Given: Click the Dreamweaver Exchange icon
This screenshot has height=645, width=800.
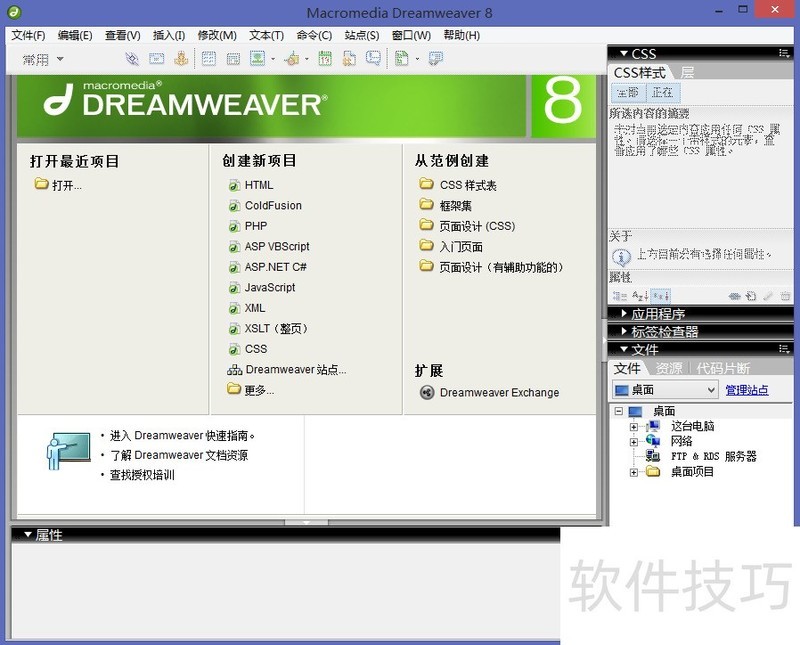Looking at the screenshot, I should click(x=427, y=392).
